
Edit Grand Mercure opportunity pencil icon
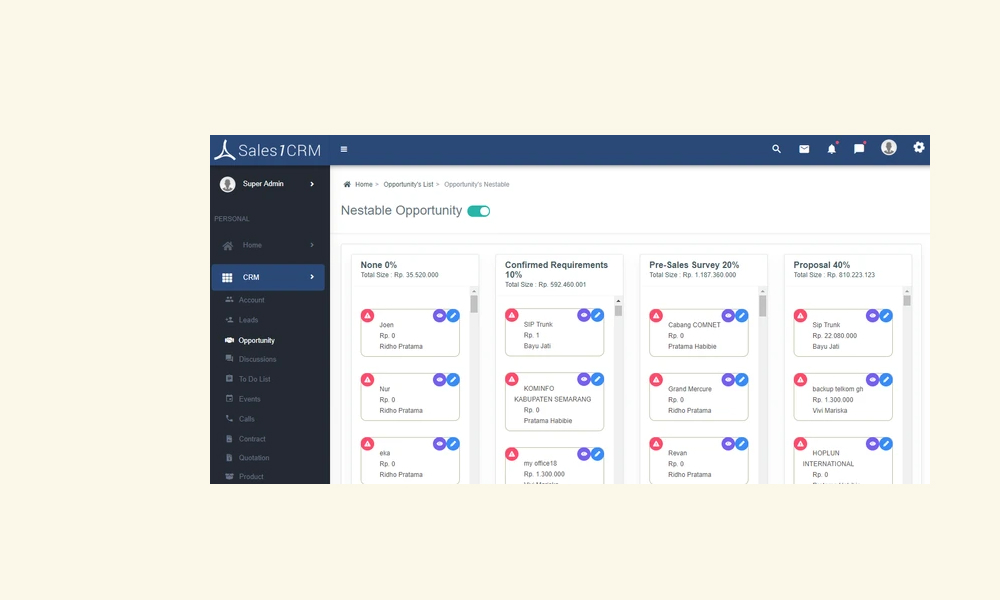pos(742,380)
